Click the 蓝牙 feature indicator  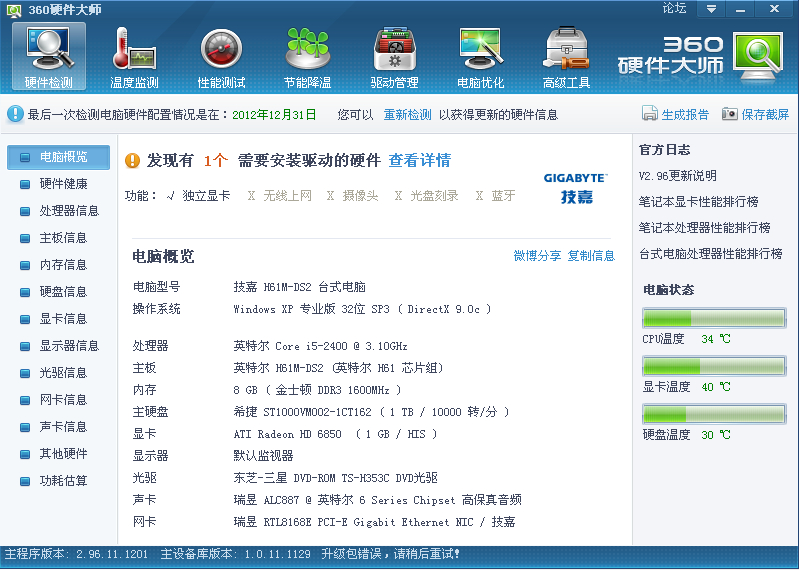point(495,196)
